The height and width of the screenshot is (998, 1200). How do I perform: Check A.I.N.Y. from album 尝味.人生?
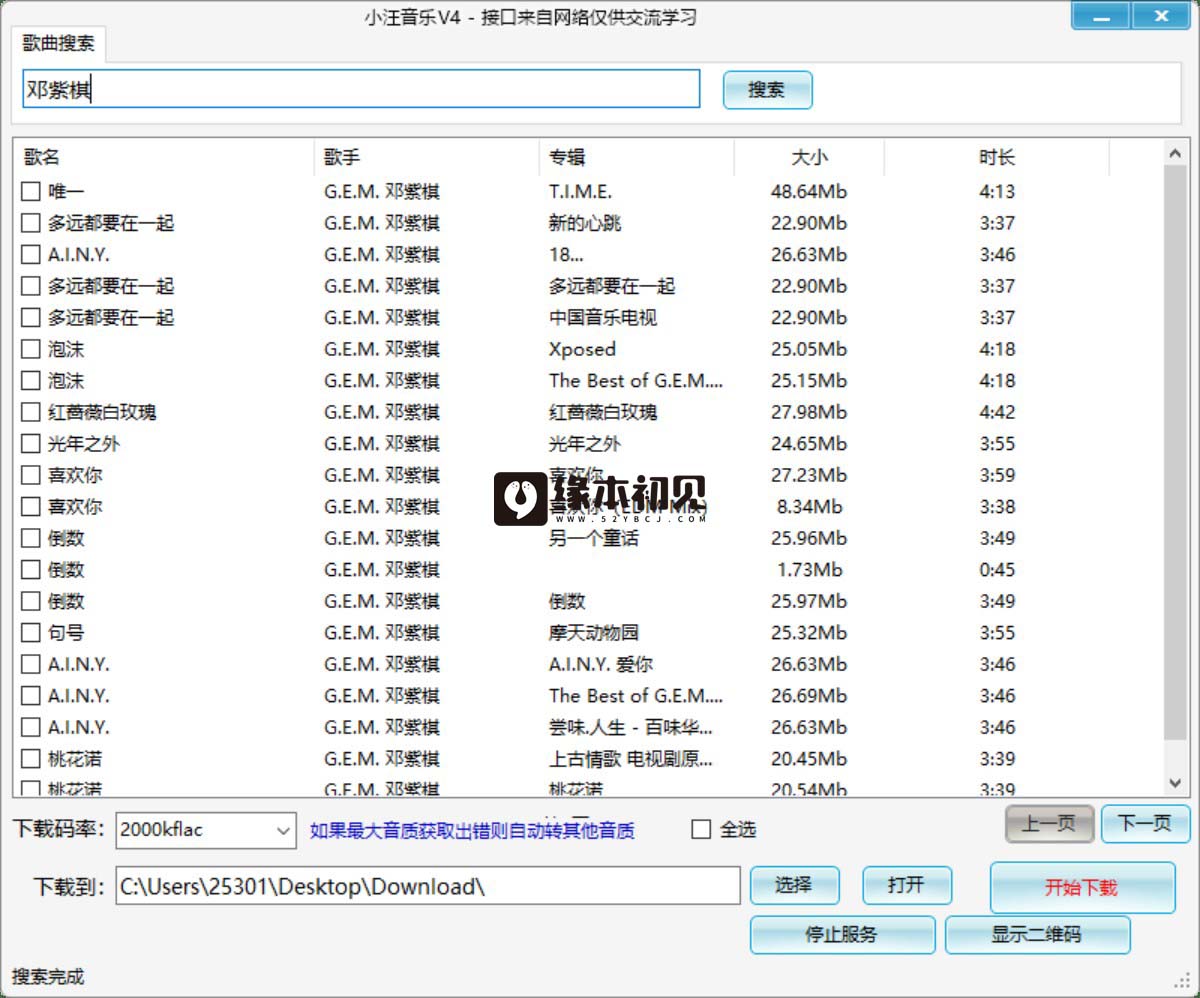coord(31,727)
